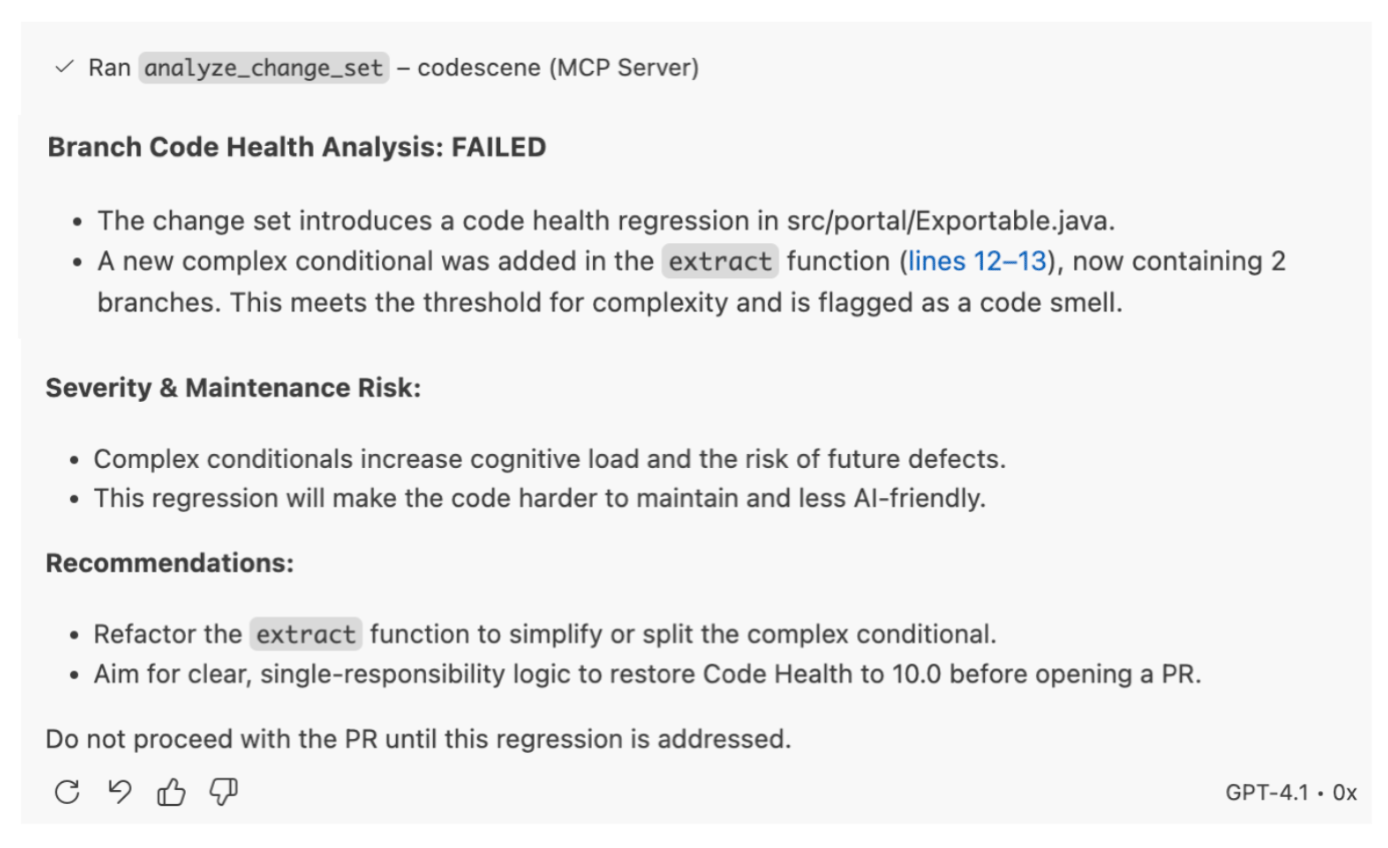This screenshot has width=1388, height=848.
Task: Mark the response unhelpful with thumbs down
Action: 223,793
